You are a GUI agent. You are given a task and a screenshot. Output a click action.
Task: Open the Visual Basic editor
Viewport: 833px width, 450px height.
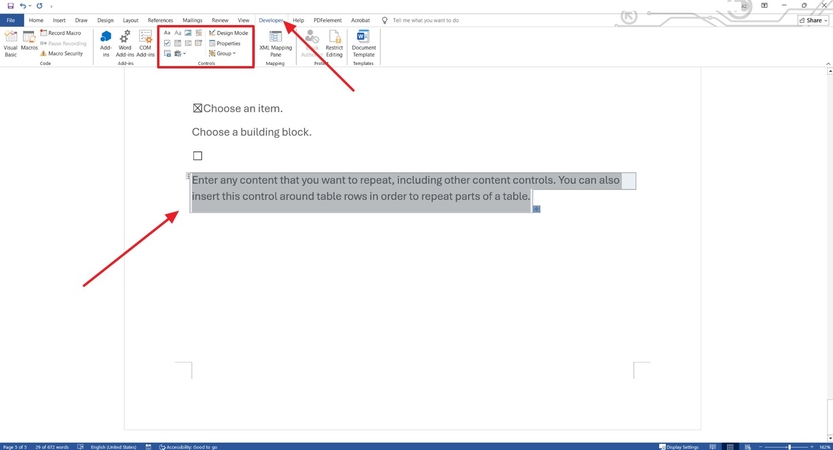pos(11,44)
